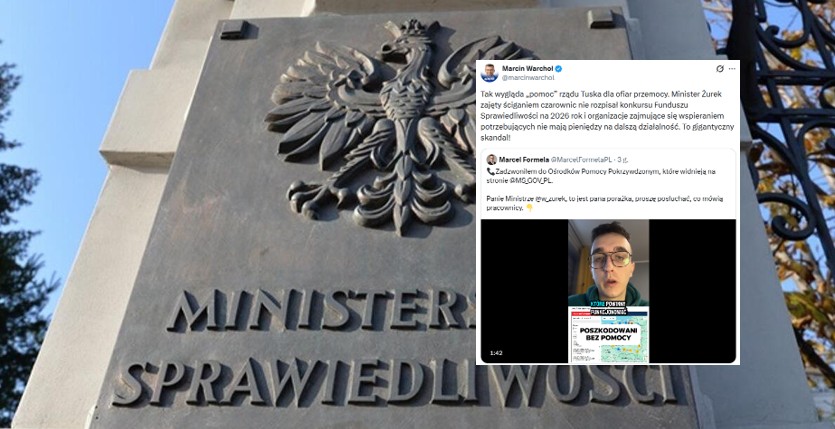Viewport: 835px width, 429px height.
Task: Open the three-dot more options menu
Action: coord(732,69)
